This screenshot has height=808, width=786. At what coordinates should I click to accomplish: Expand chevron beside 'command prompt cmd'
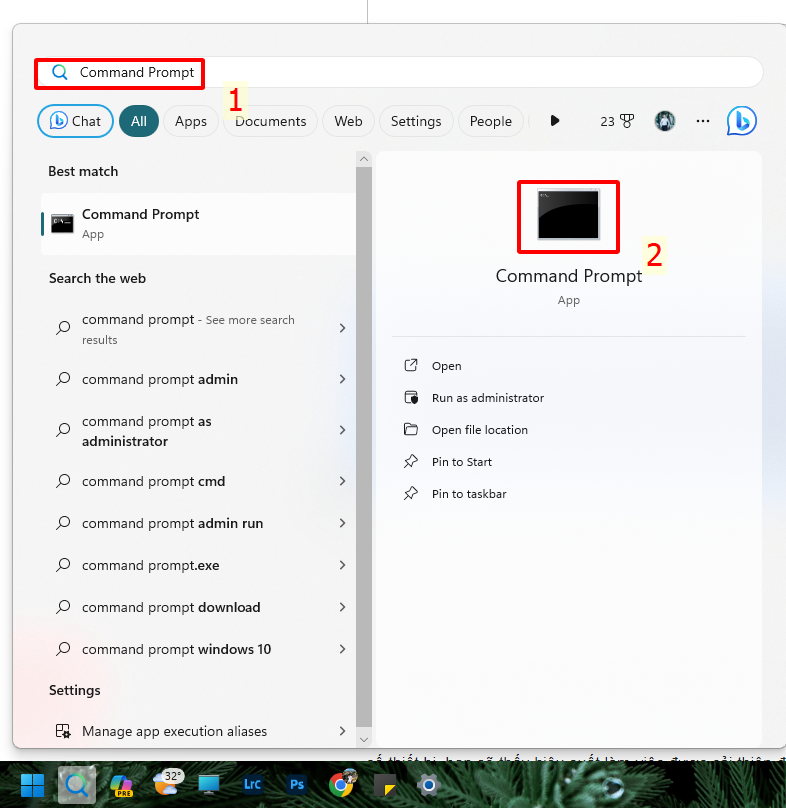pos(342,481)
